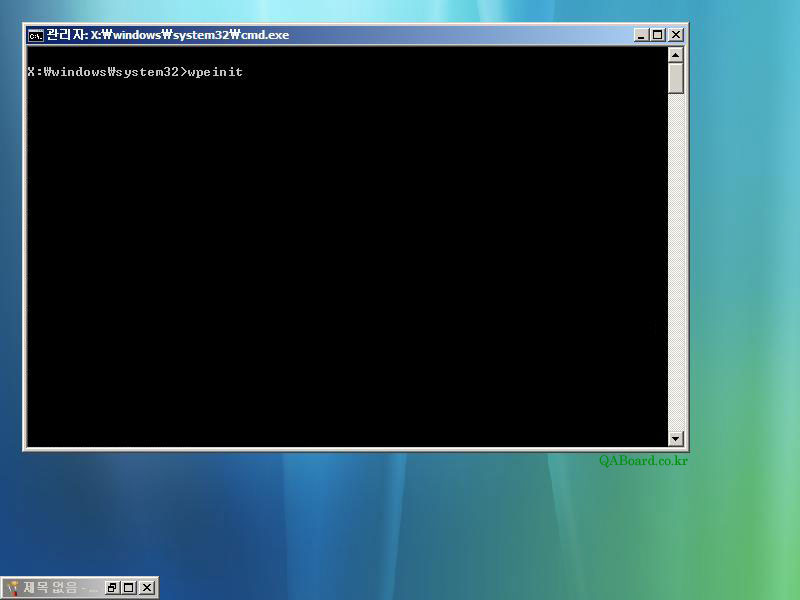Viewport: 800px width, 600px height.
Task: Click the cmd.exe title bar text
Action: (168, 35)
